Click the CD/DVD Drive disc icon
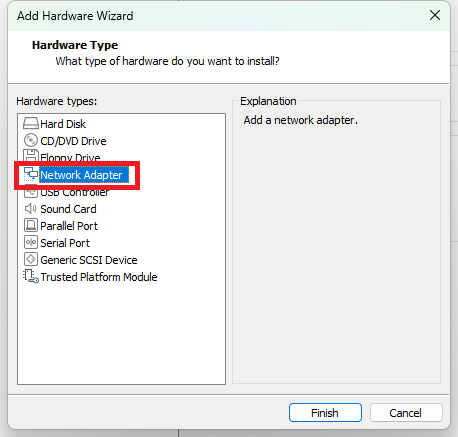The width and height of the screenshot is (458, 437). click(31, 140)
